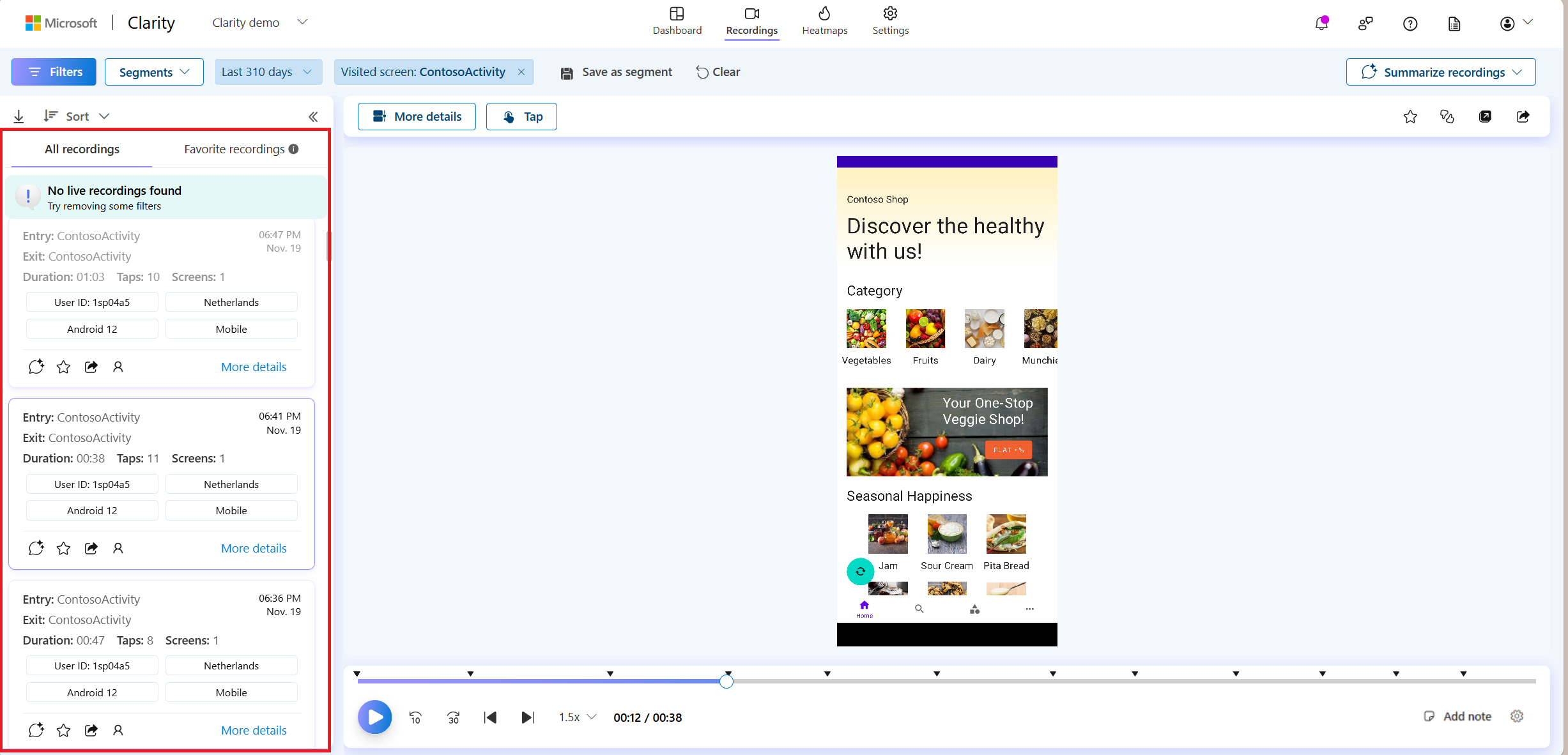Screen dimensions: 1568x755
Task: Star the 06:47 PM recording
Action: click(x=63, y=367)
